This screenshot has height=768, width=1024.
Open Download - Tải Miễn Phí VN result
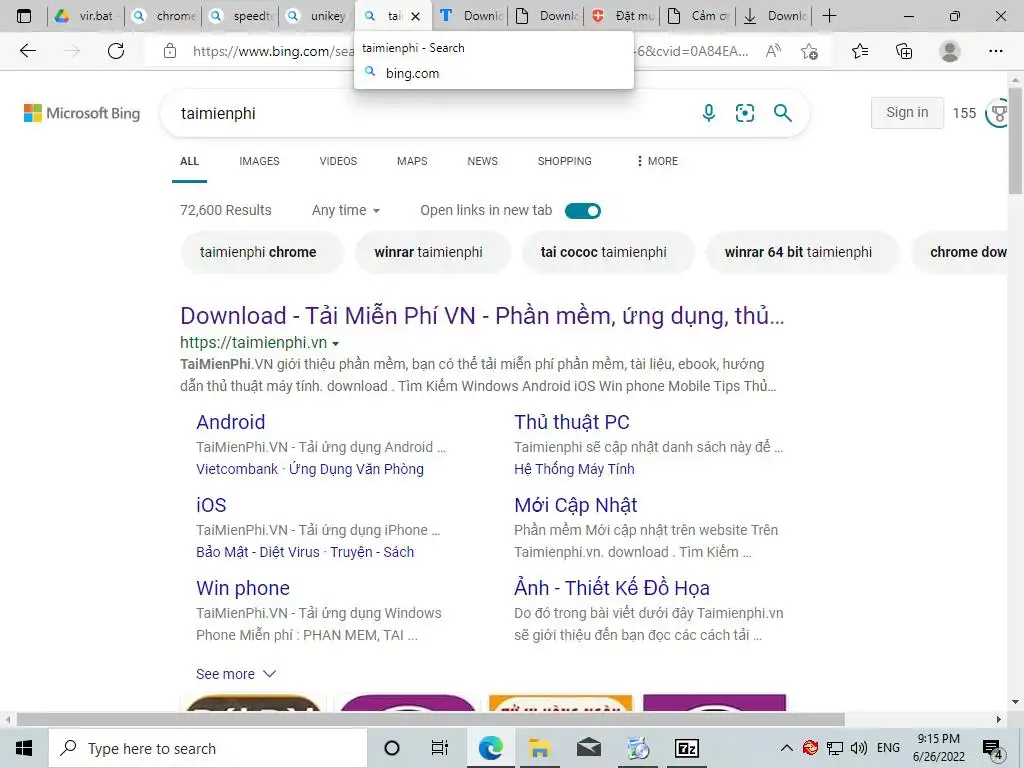click(x=482, y=315)
